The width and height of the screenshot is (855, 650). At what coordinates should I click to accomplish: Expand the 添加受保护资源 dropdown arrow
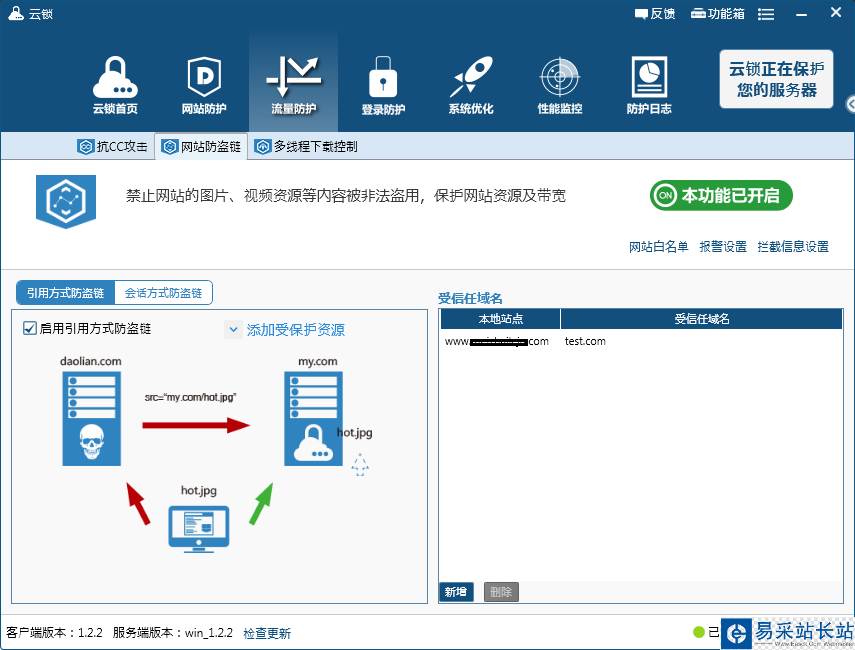233,329
